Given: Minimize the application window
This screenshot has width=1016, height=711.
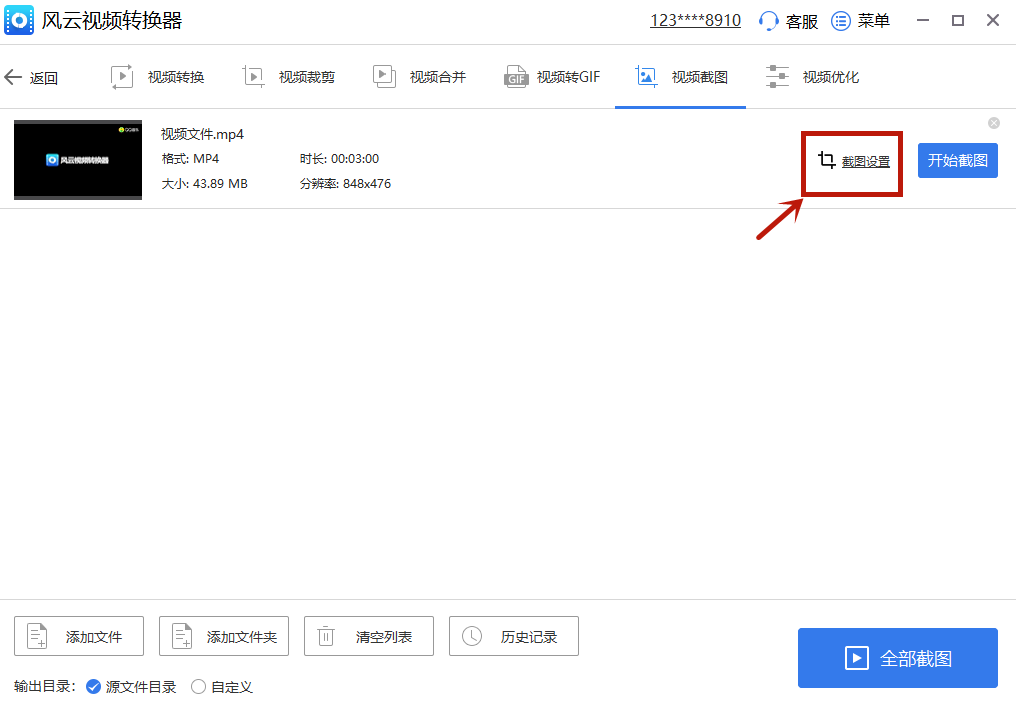Looking at the screenshot, I should [x=923, y=21].
